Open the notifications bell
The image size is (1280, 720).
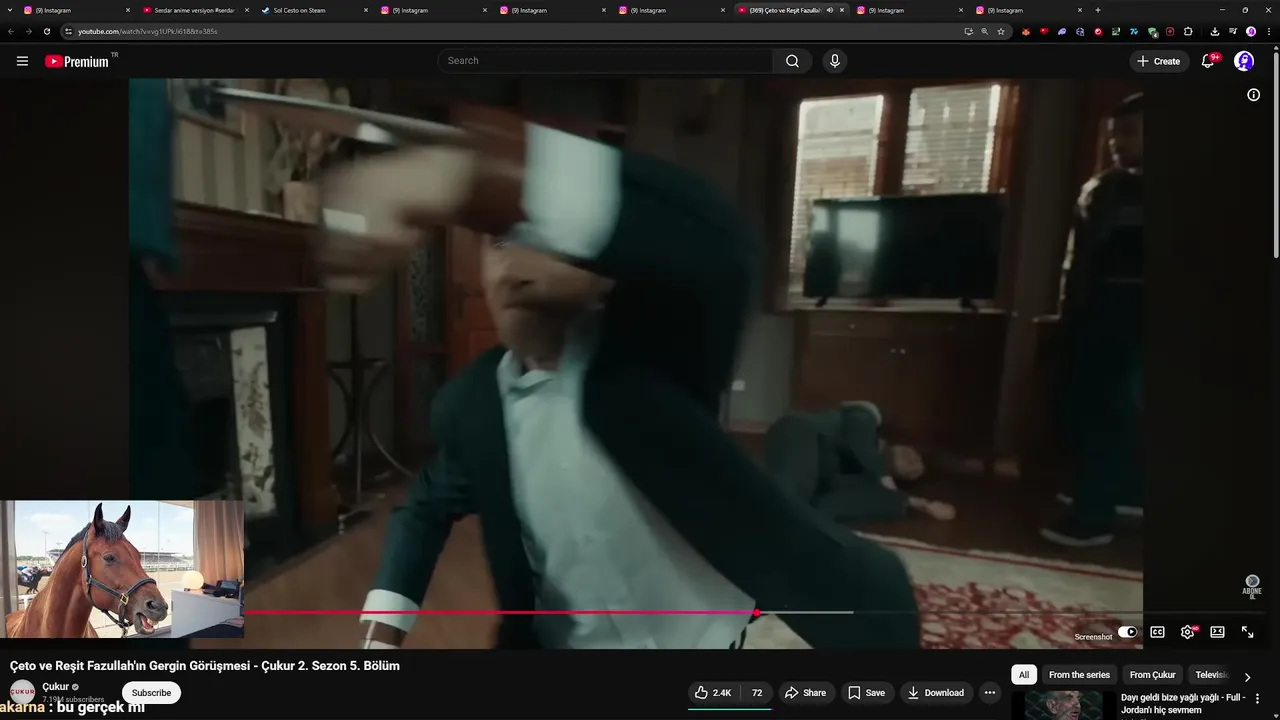[1208, 61]
